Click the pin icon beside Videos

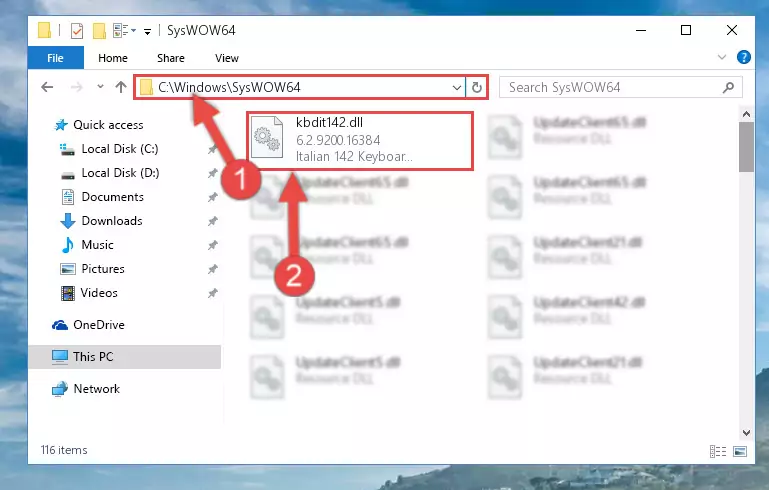[212, 293]
